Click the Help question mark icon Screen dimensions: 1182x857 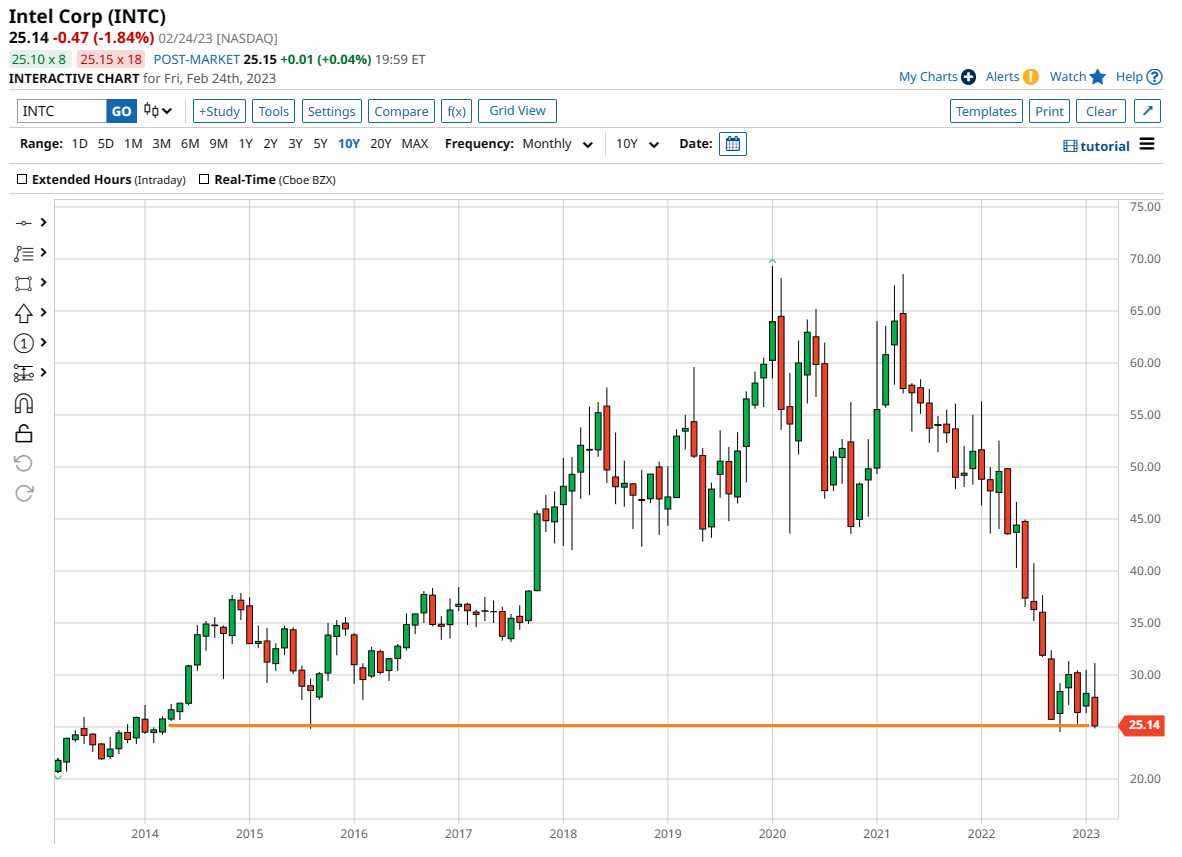click(1154, 77)
